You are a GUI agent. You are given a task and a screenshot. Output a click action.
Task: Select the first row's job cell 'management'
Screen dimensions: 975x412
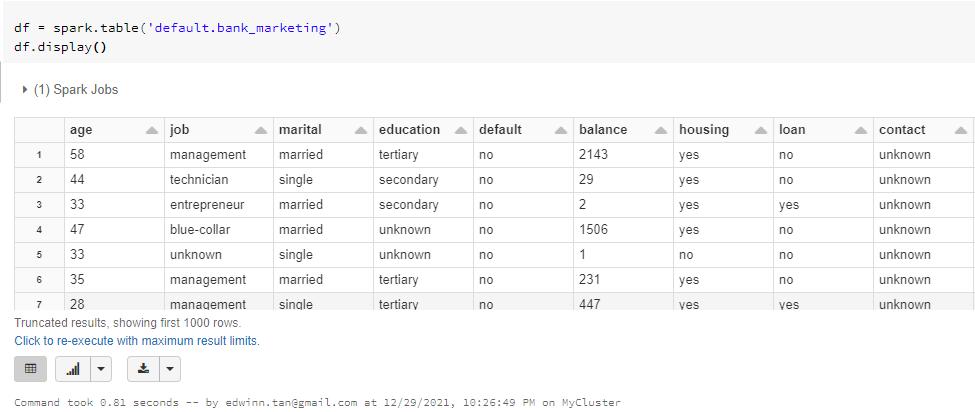pos(208,155)
